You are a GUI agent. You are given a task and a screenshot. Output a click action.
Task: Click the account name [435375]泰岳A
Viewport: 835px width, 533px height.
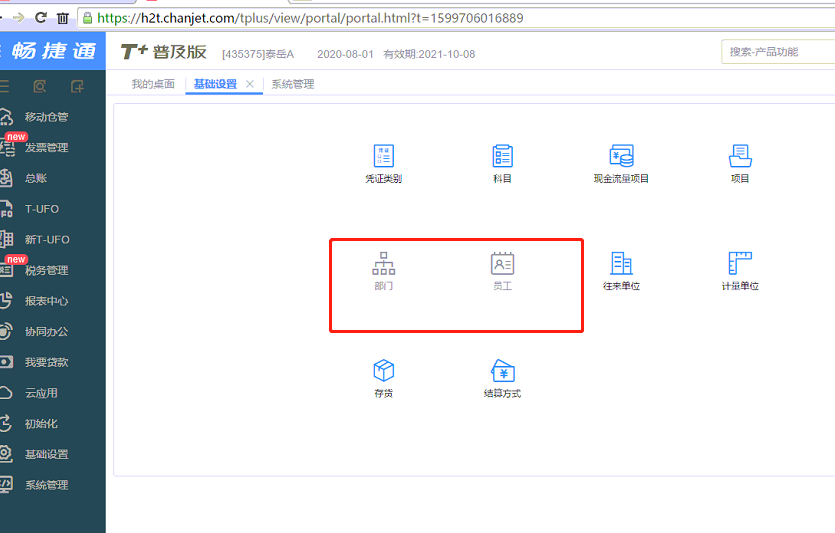258,54
